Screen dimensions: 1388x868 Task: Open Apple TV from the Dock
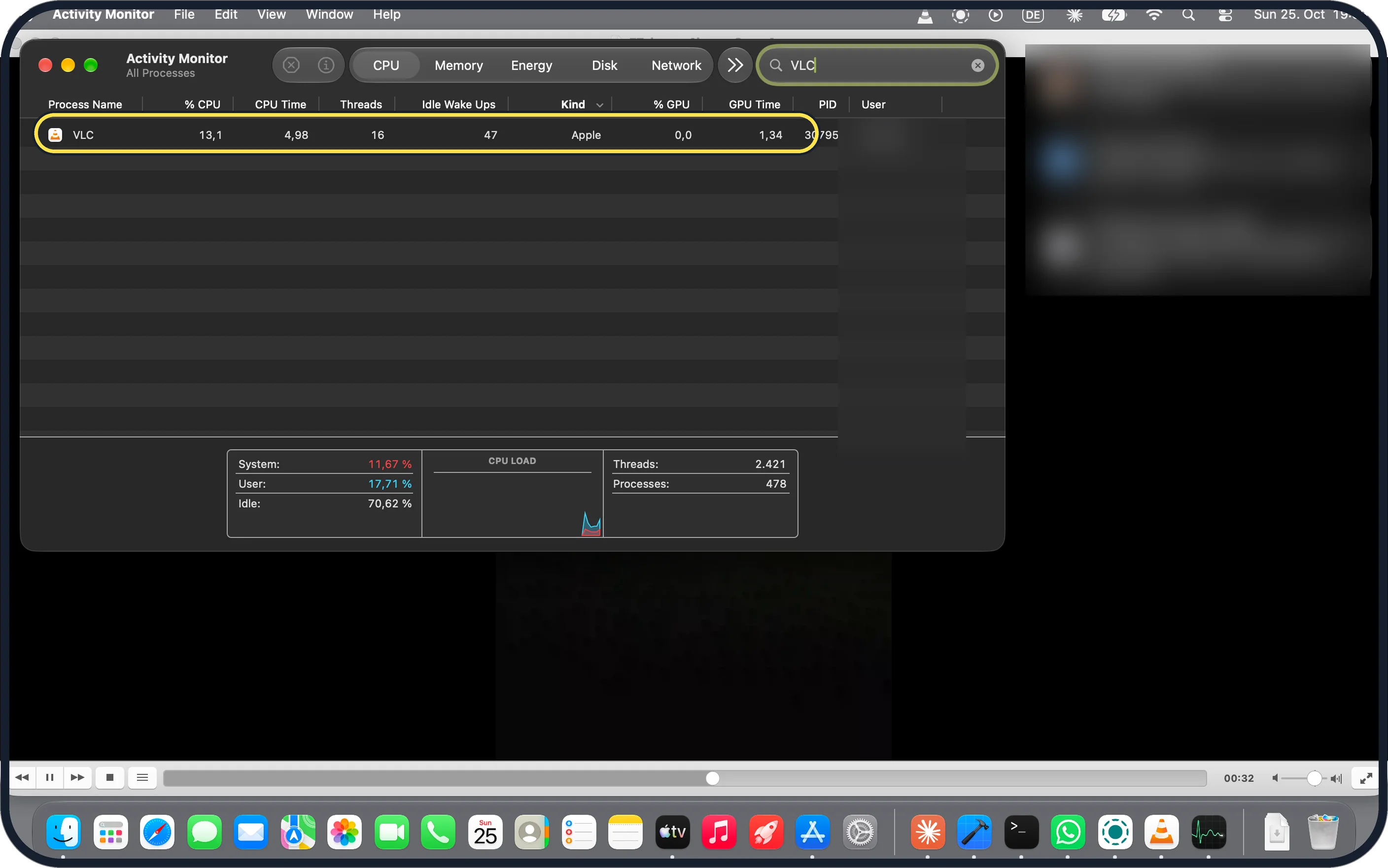point(672,833)
